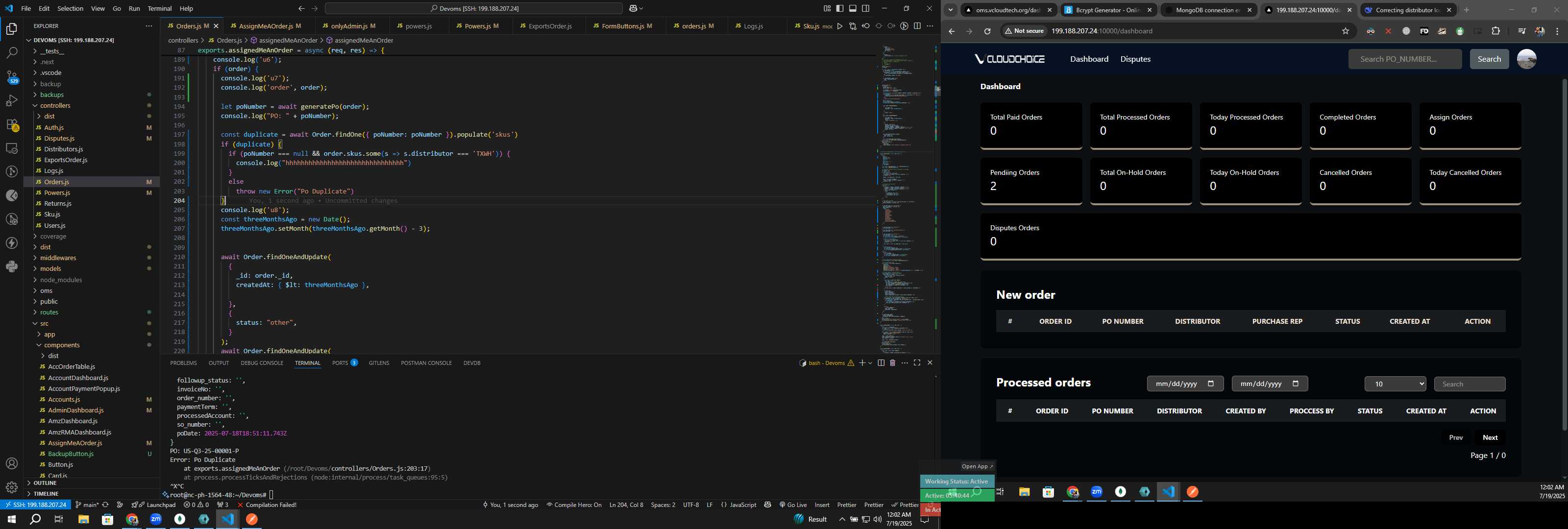Click Prev pagination button

[1455, 438]
